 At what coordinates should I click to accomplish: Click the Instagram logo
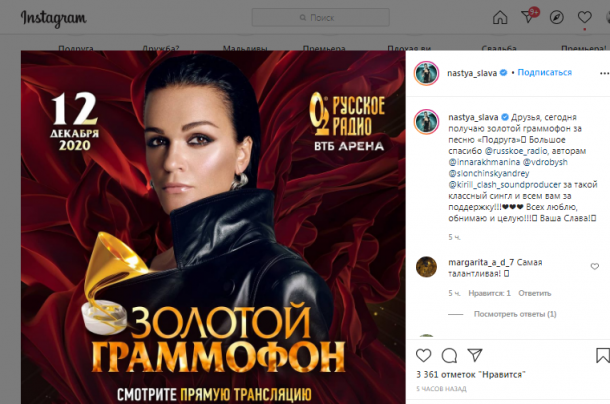54,18
